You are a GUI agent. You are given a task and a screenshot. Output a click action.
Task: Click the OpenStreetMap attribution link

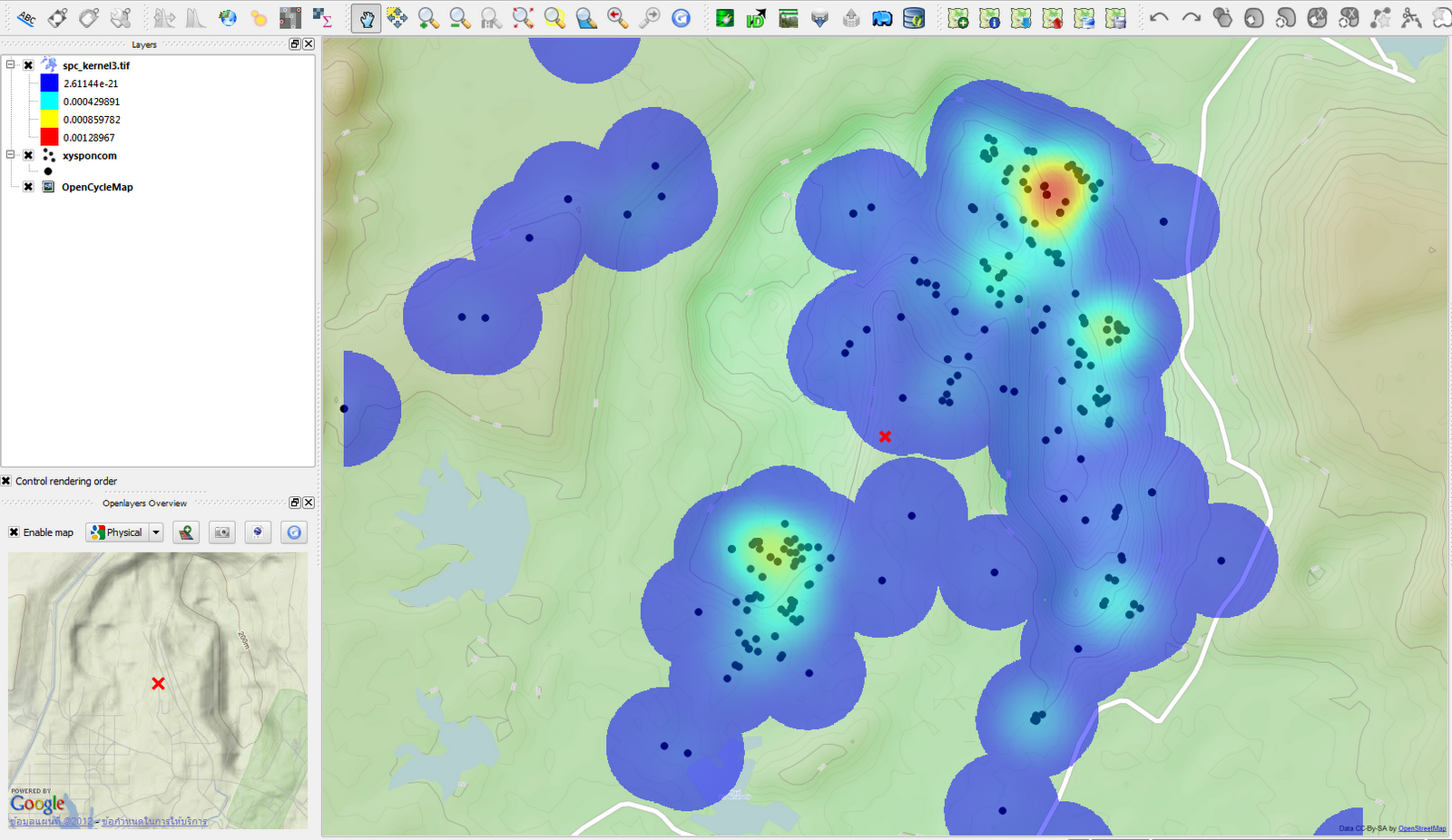point(1421,828)
